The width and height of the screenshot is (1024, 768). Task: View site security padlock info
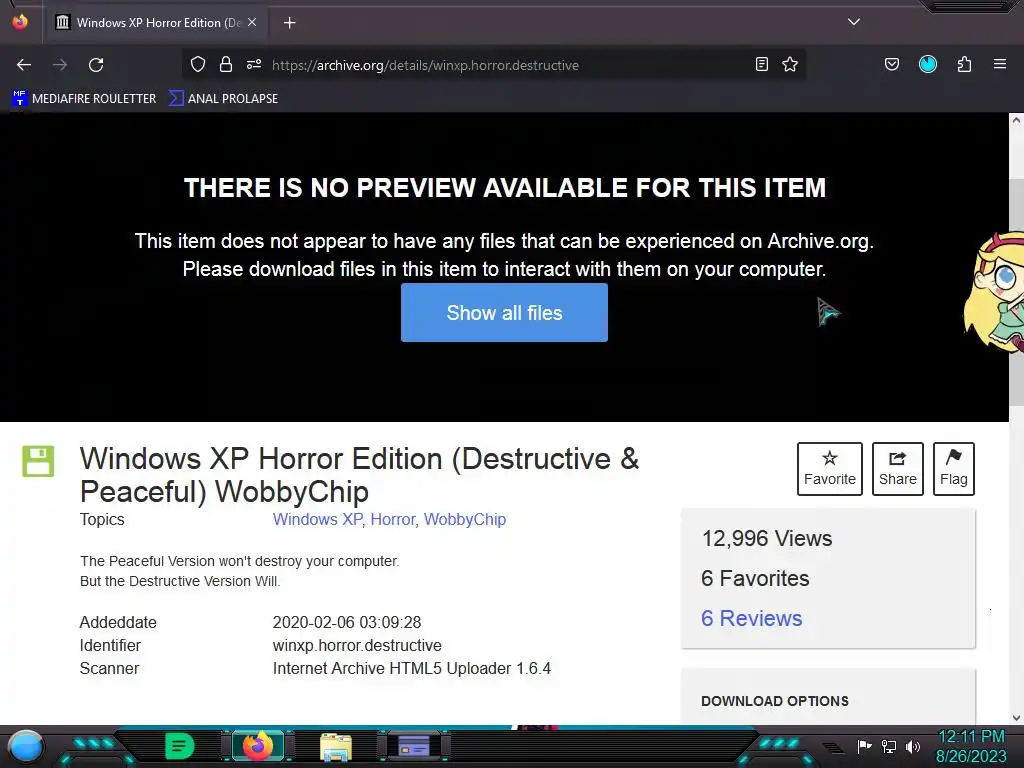(226, 64)
